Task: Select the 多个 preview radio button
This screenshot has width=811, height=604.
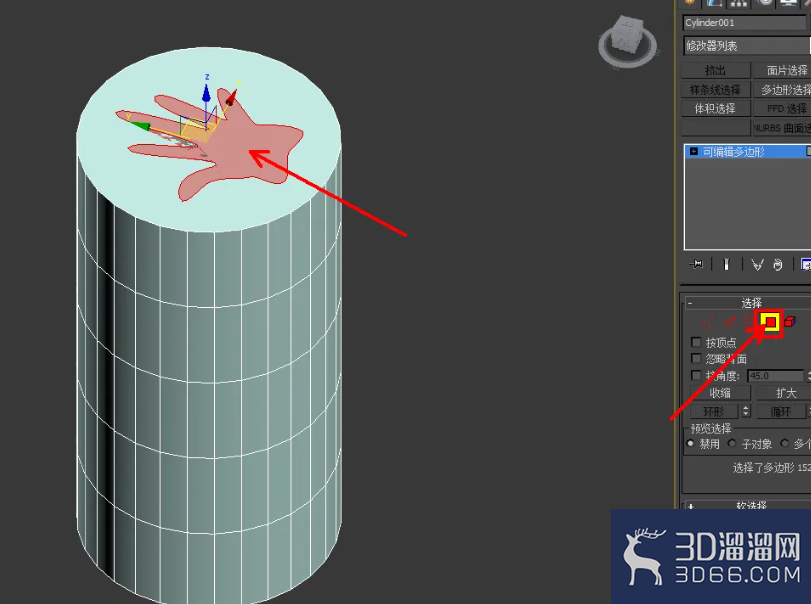Action: point(785,444)
